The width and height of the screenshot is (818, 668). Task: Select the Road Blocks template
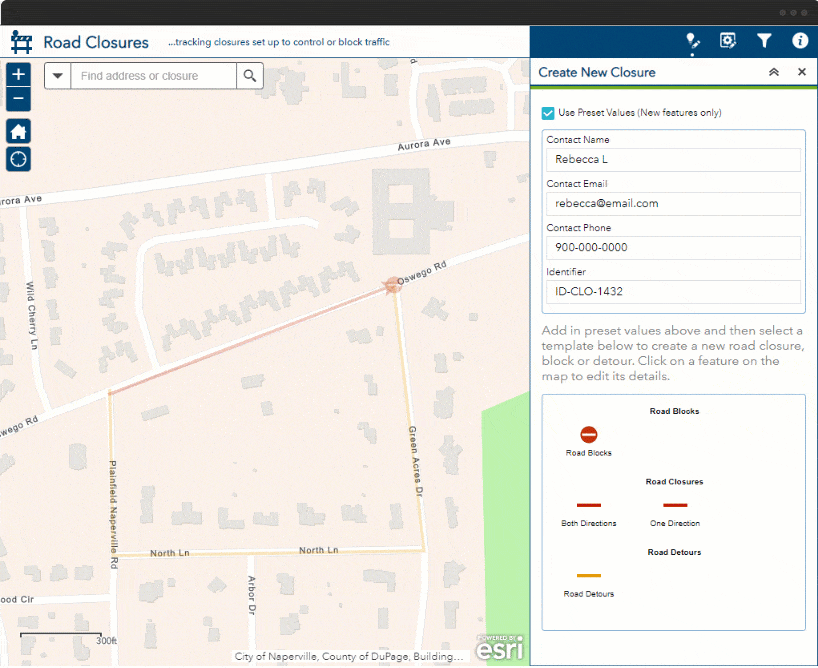[588, 441]
